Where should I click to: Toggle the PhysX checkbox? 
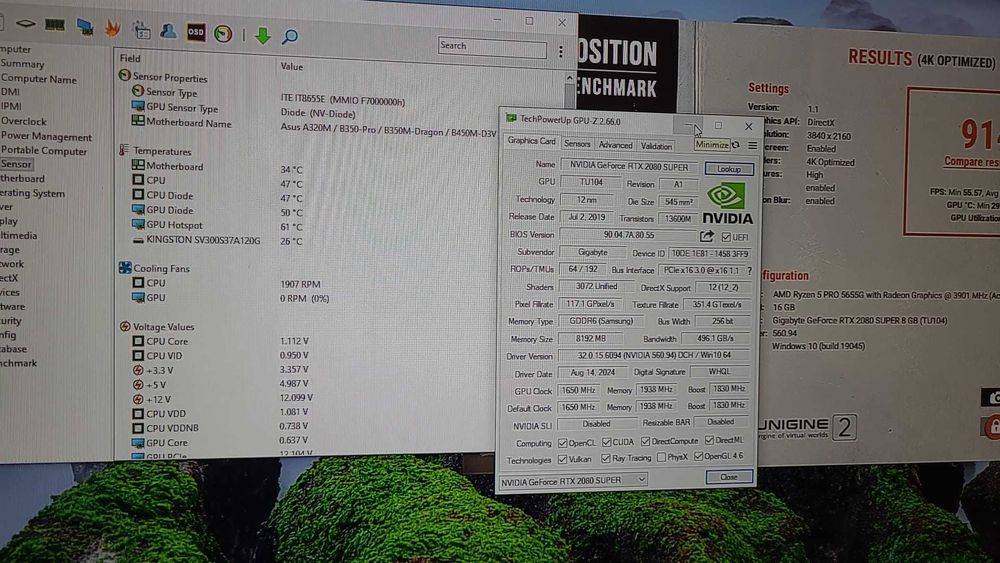tap(661, 457)
